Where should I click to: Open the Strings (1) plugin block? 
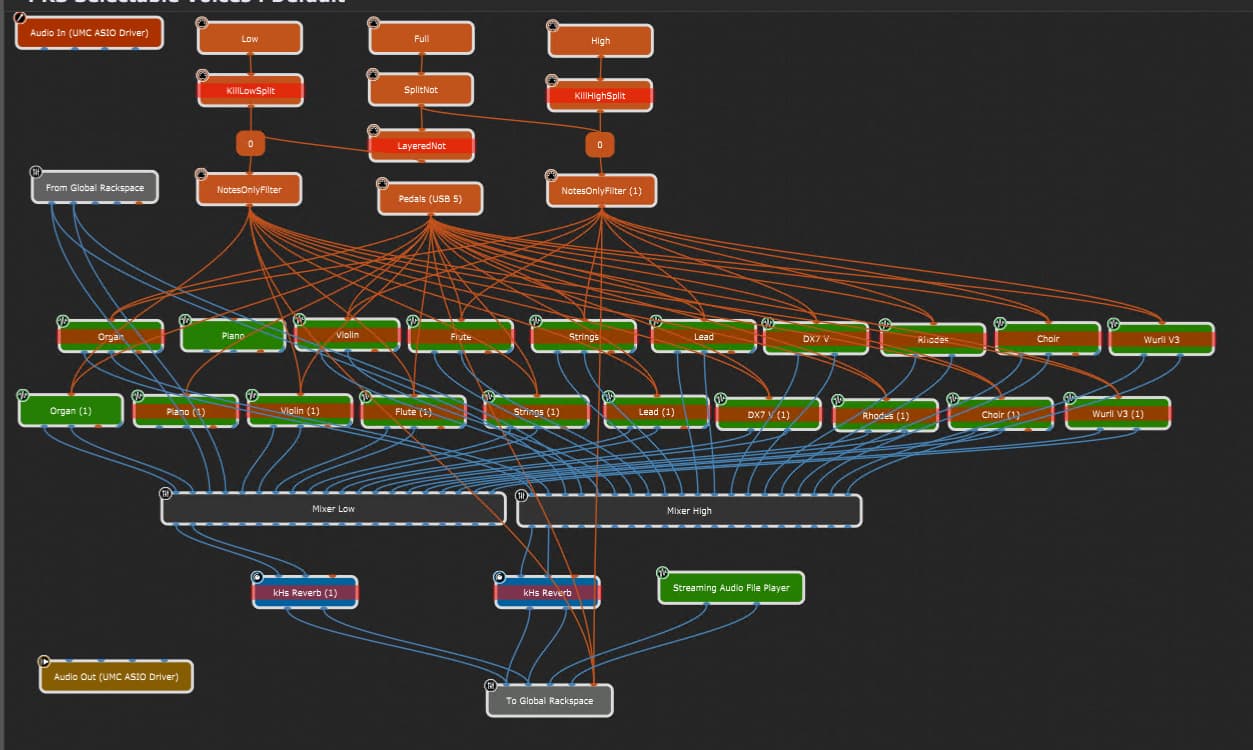coord(537,412)
